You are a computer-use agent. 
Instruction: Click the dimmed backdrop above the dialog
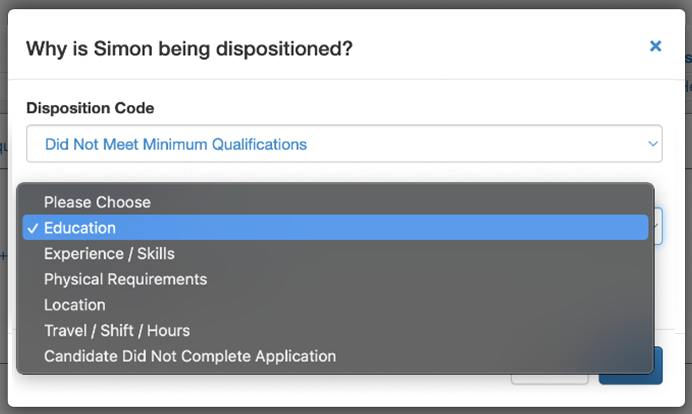pyautogui.click(x=346, y=4)
